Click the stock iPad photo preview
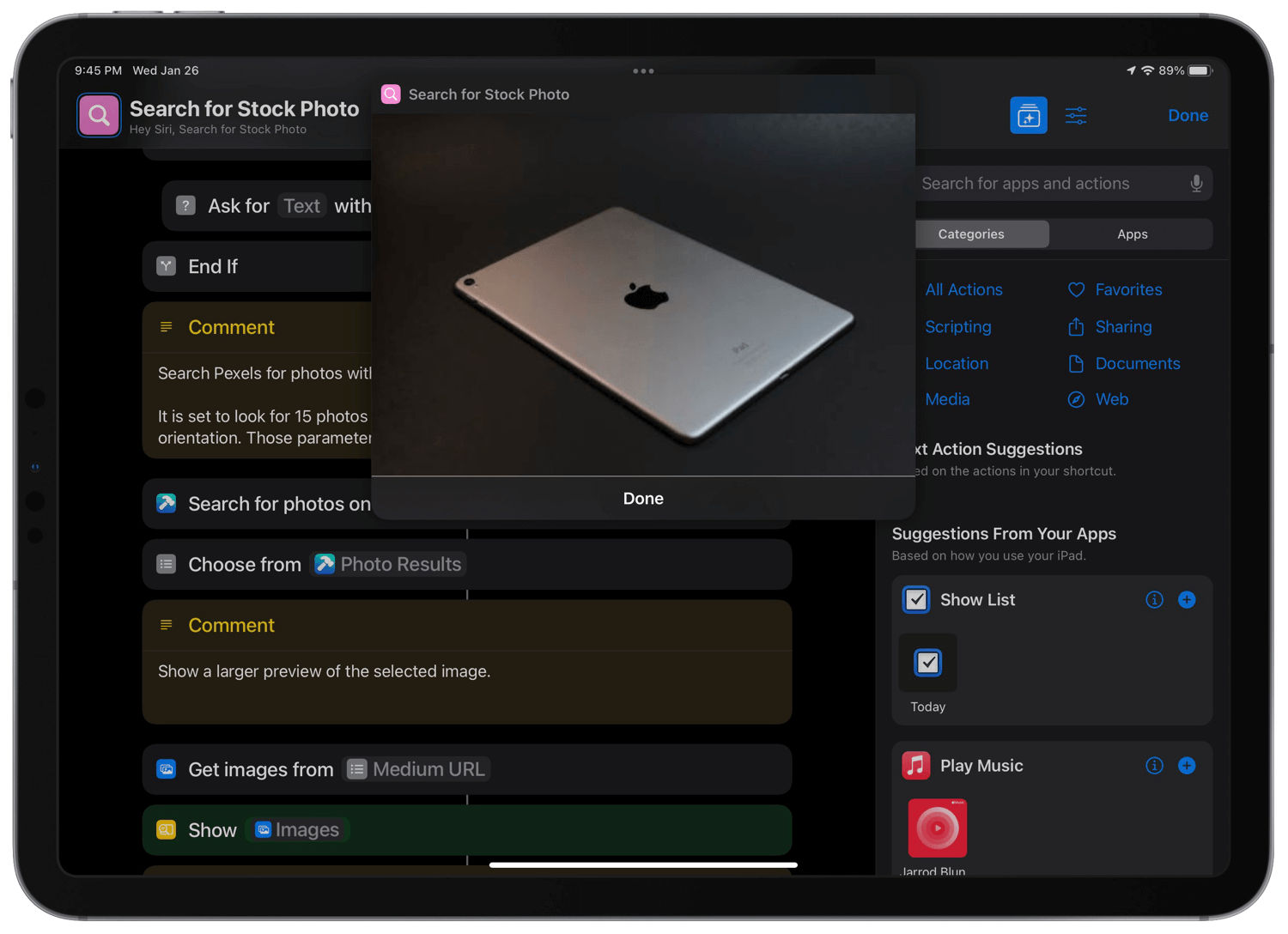Viewport: 1288px width, 934px height. tap(643, 294)
